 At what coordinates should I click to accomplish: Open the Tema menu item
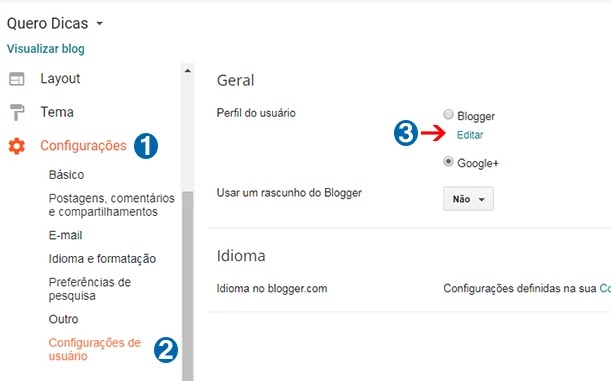(x=57, y=112)
